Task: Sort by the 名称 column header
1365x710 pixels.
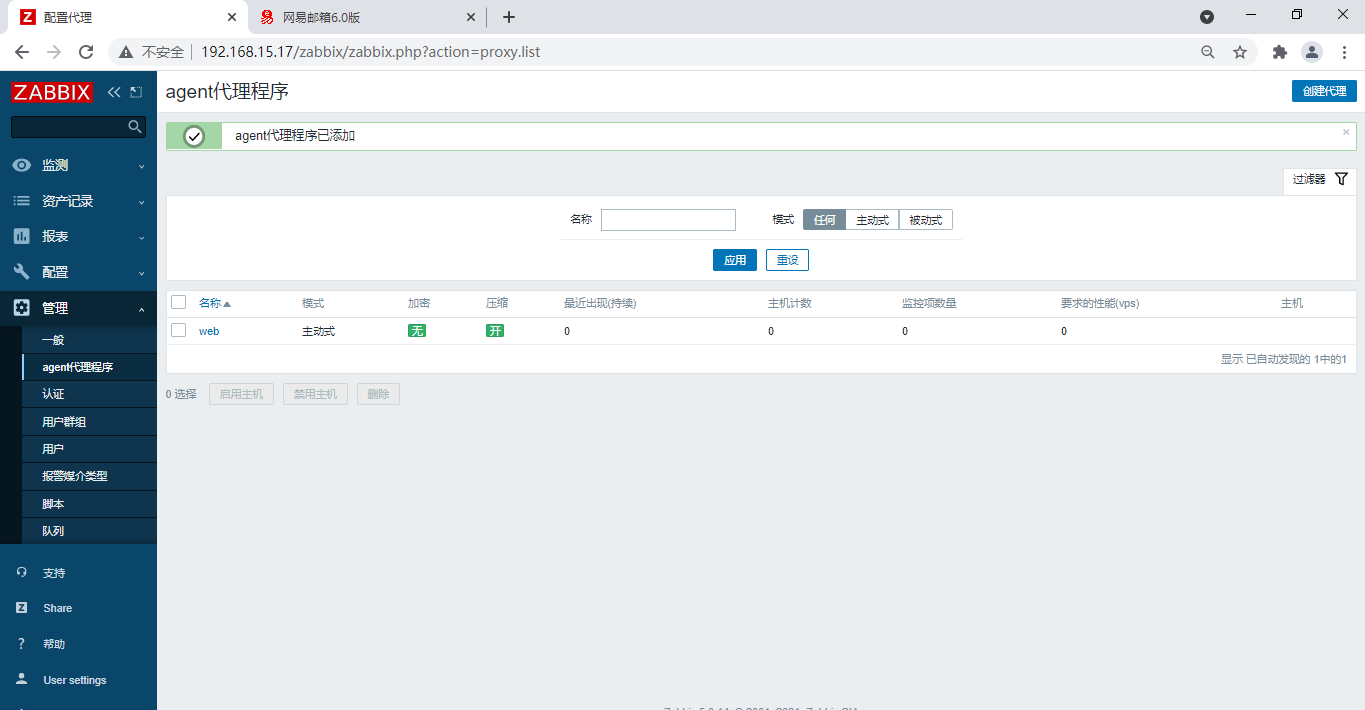Action: (x=214, y=303)
